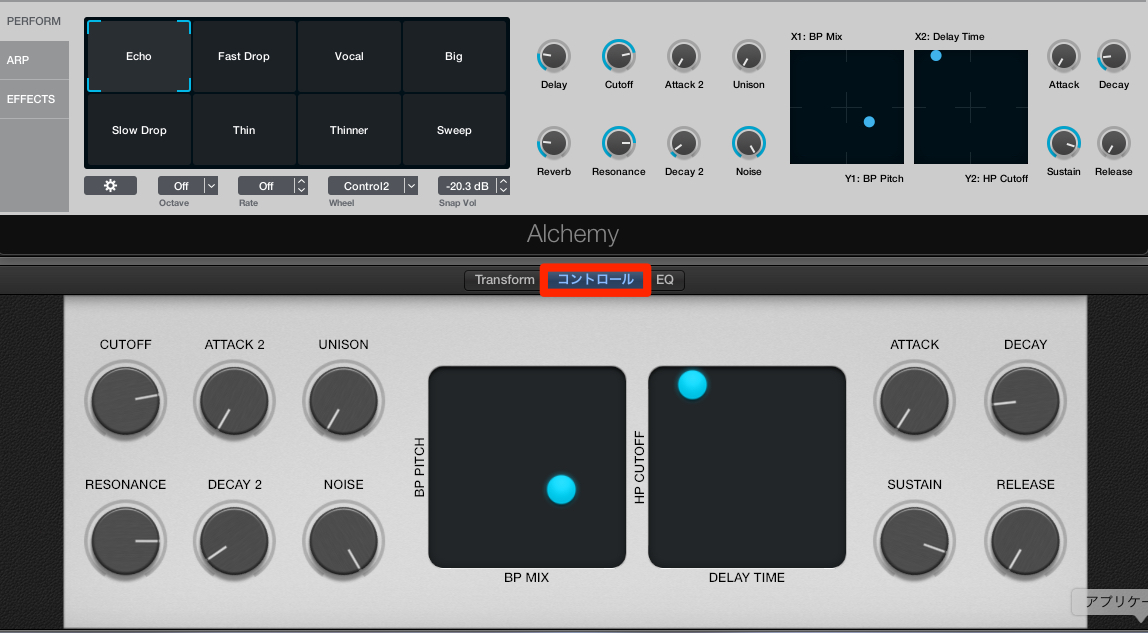The width and height of the screenshot is (1148, 633).
Task: Click the small Sustain knob in Alchemy
Action: (x=1064, y=143)
